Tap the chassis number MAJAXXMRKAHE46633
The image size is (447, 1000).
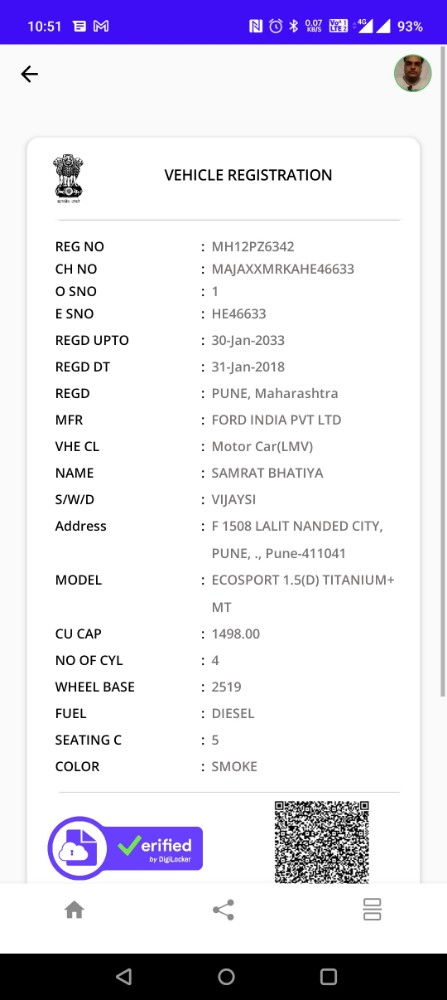click(x=282, y=269)
